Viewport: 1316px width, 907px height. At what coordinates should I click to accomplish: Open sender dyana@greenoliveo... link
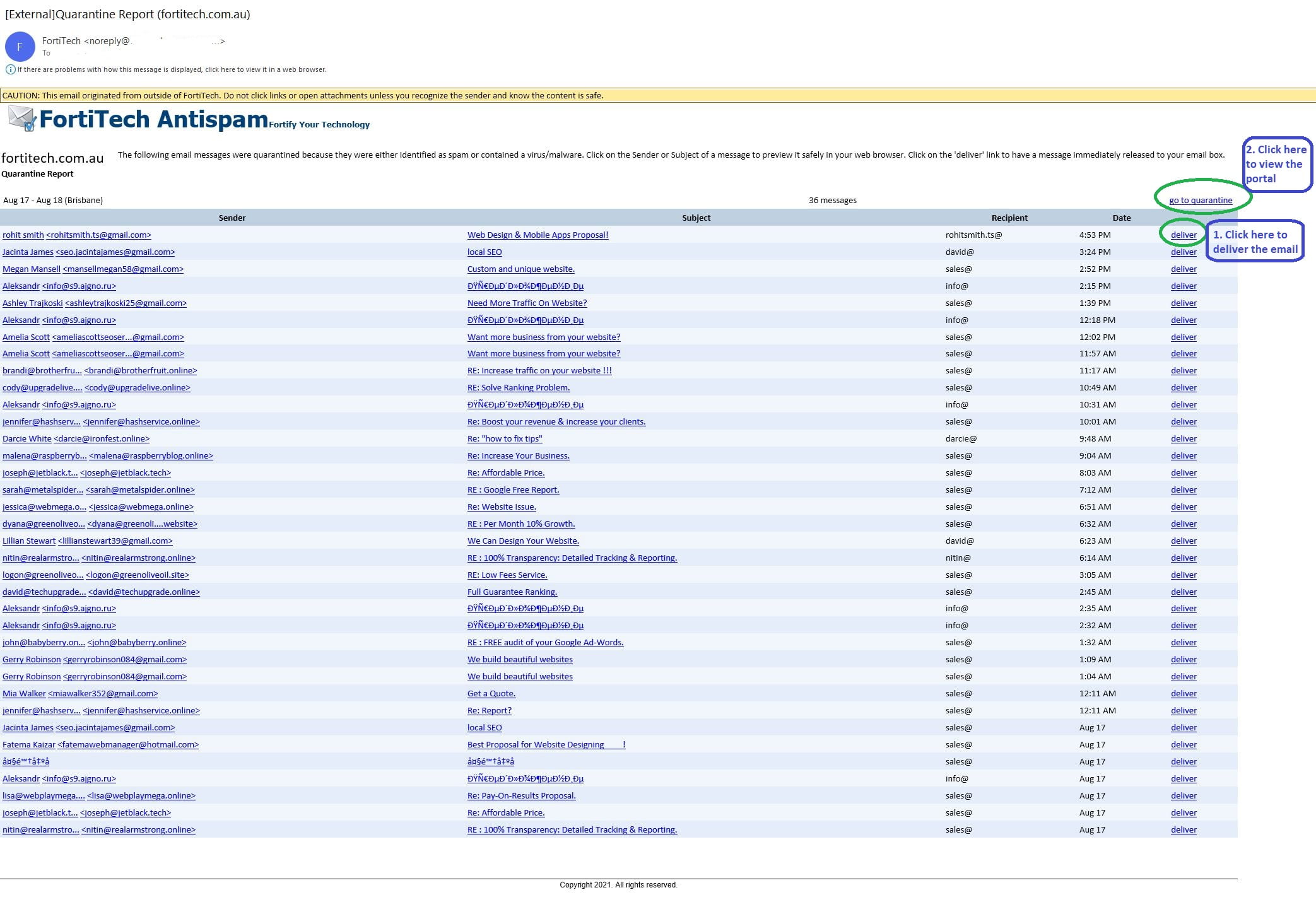(100, 524)
